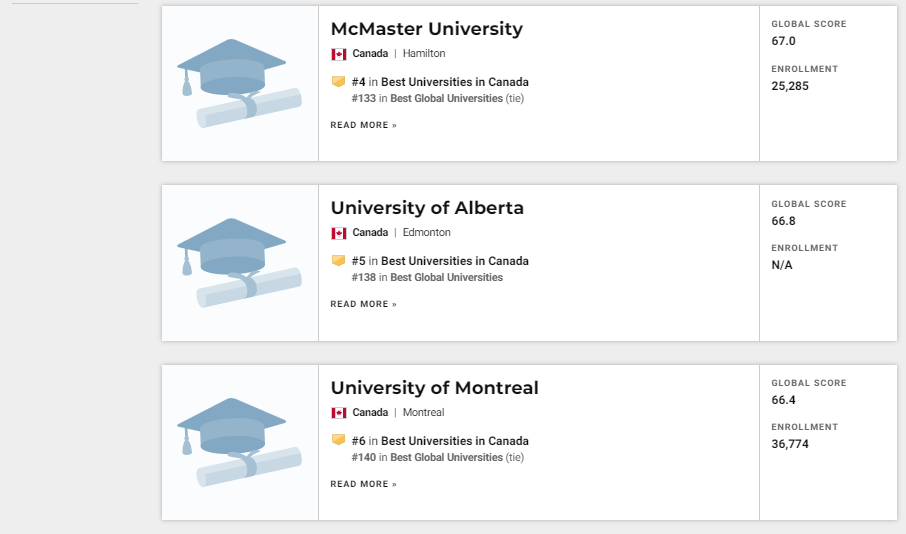Viewport: 906px width, 534px height.
Task: Click the yellow badge icon beside #6 ranking
Action: (x=339, y=440)
